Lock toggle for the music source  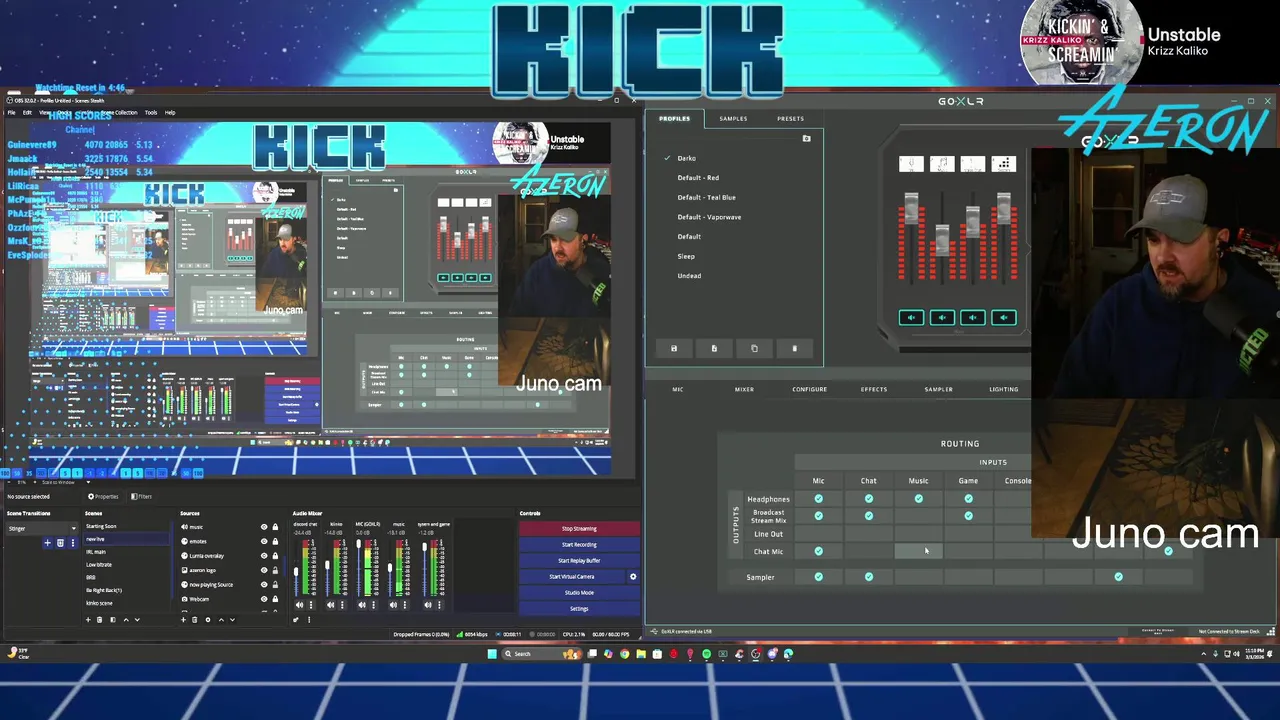(x=275, y=527)
